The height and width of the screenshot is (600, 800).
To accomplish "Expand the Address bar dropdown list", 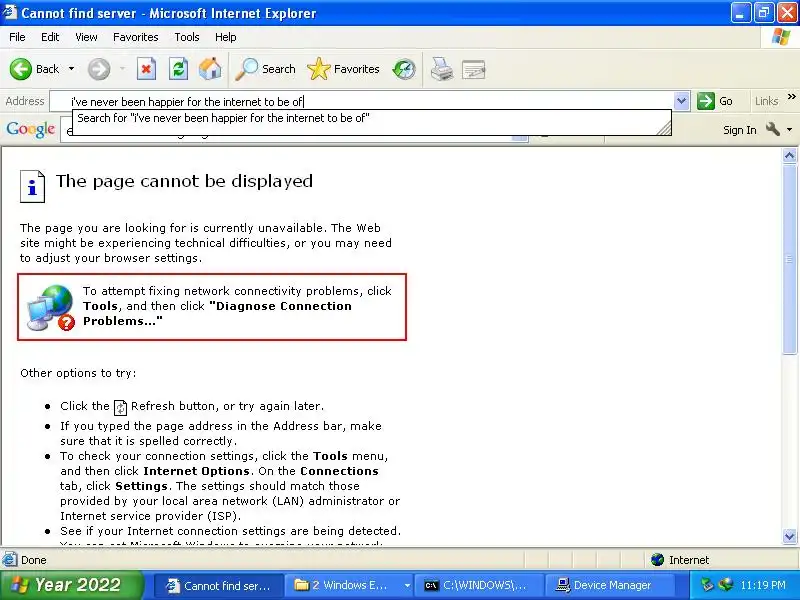I will (x=682, y=102).
